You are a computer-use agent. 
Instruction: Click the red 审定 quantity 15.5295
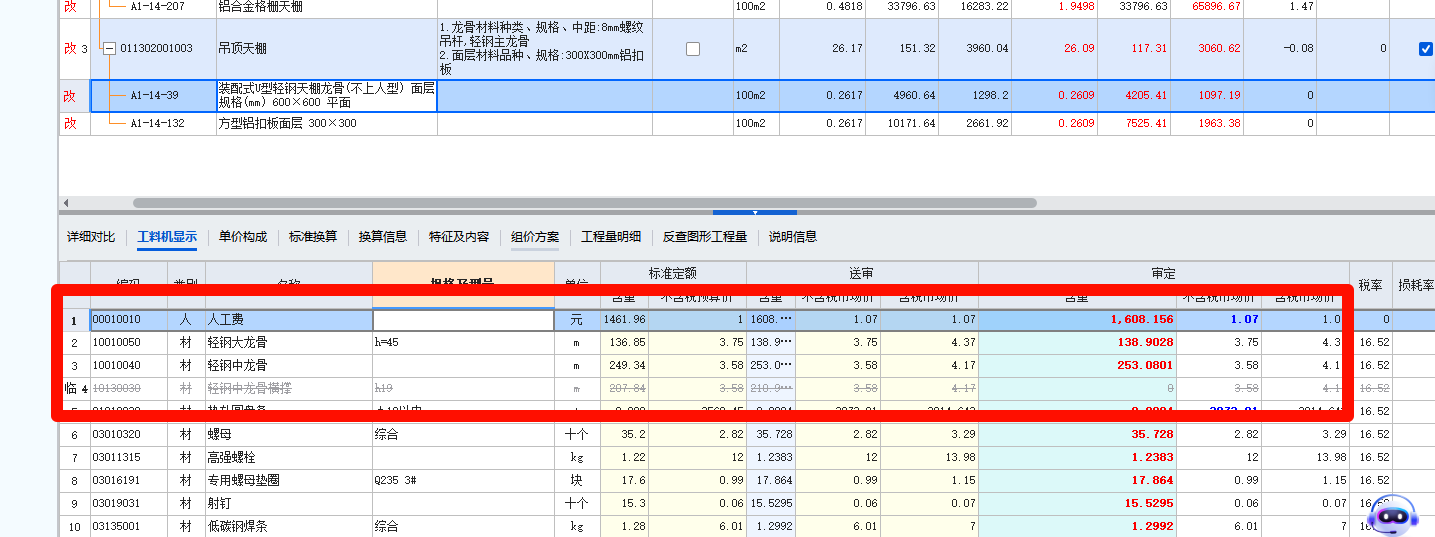[x=1077, y=503]
